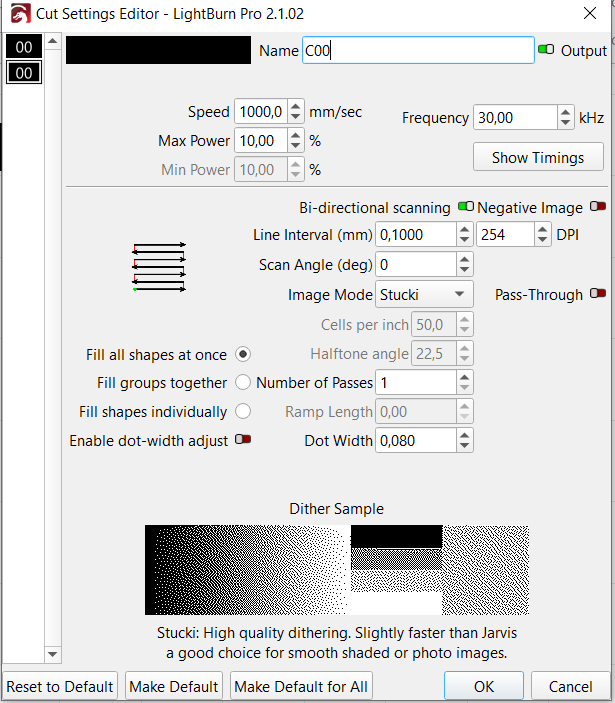
Task: Click the Dither Sample preview image
Action: click(337, 570)
